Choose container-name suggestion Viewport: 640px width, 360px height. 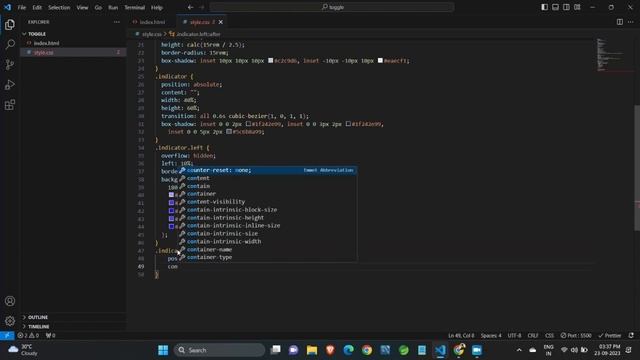tap(267, 249)
